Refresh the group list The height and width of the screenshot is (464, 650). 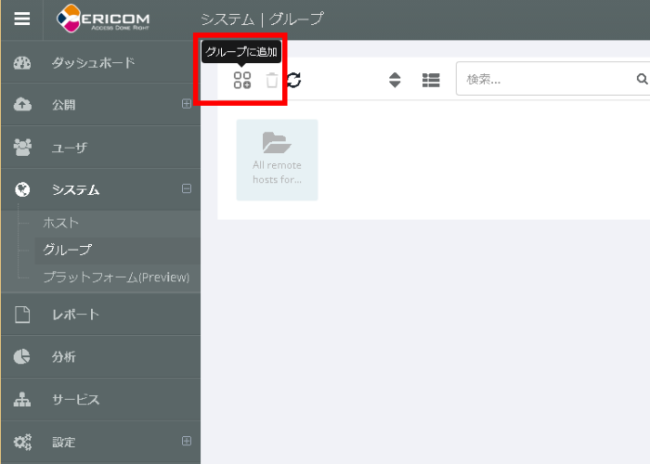294,80
